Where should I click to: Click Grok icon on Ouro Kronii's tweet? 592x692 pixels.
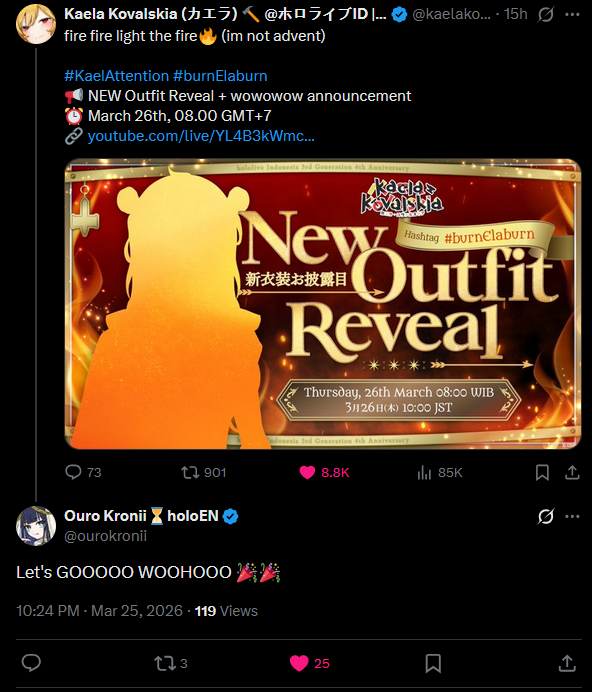coord(546,516)
